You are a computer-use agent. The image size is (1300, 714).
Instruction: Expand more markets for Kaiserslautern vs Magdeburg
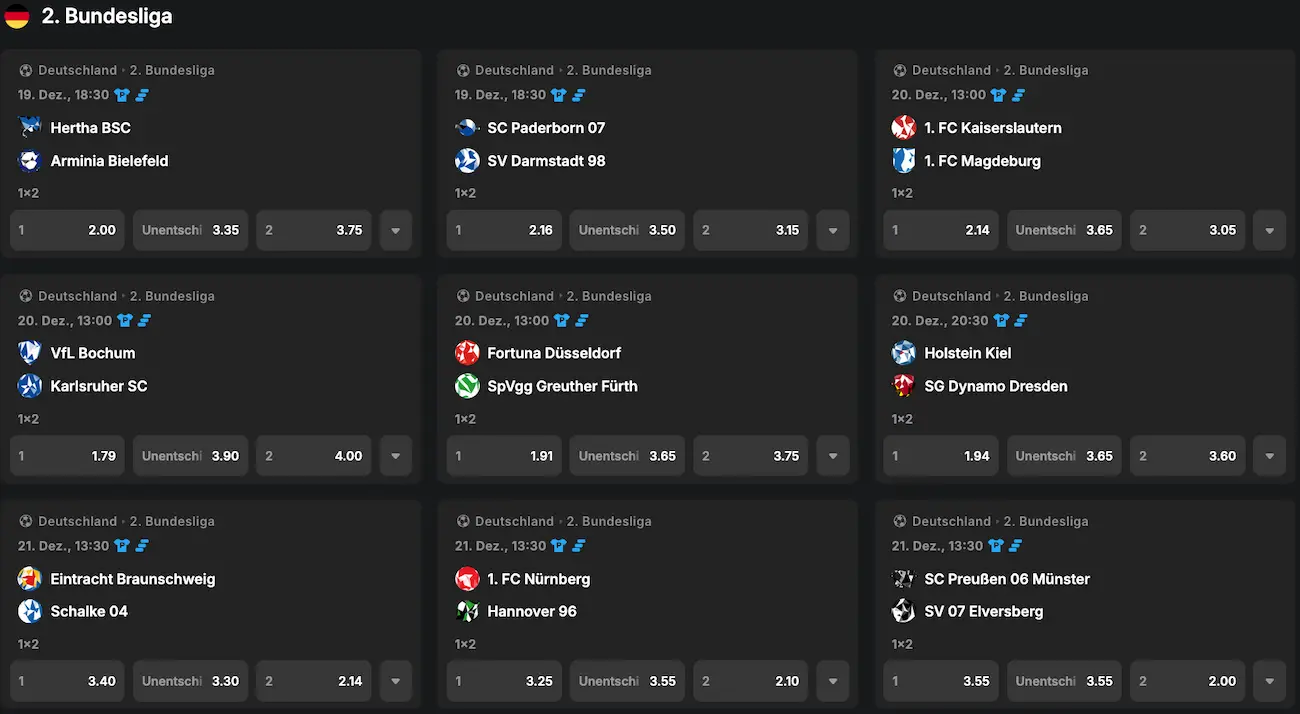[x=1269, y=230]
